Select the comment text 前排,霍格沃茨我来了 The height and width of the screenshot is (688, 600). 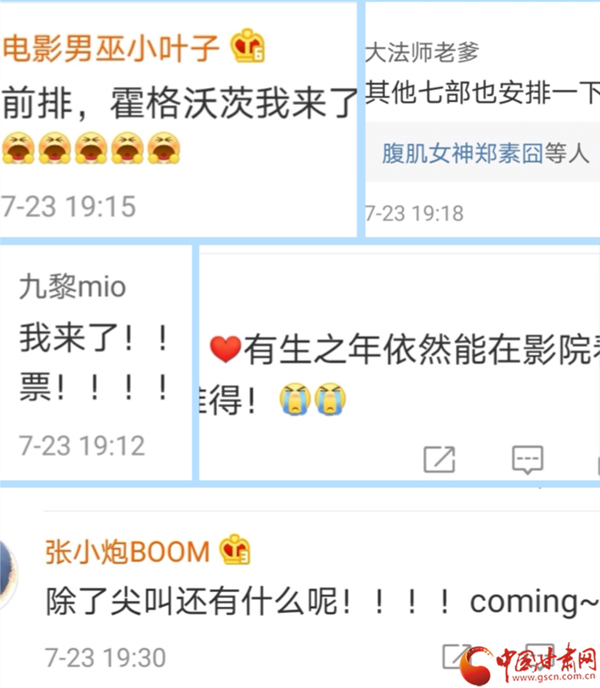click(180, 104)
